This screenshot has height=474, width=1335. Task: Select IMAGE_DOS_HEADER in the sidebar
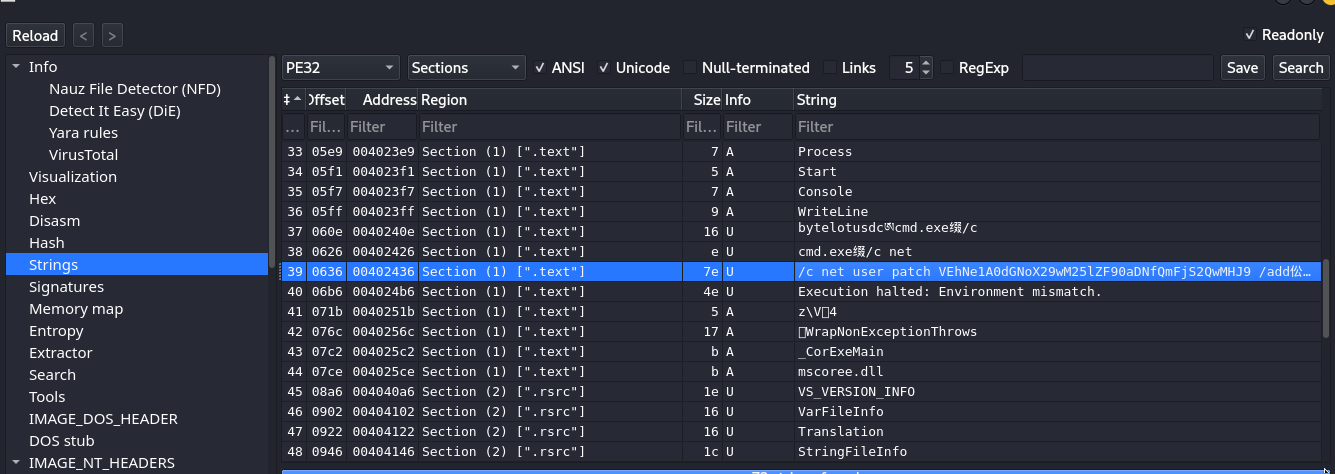coord(103,419)
